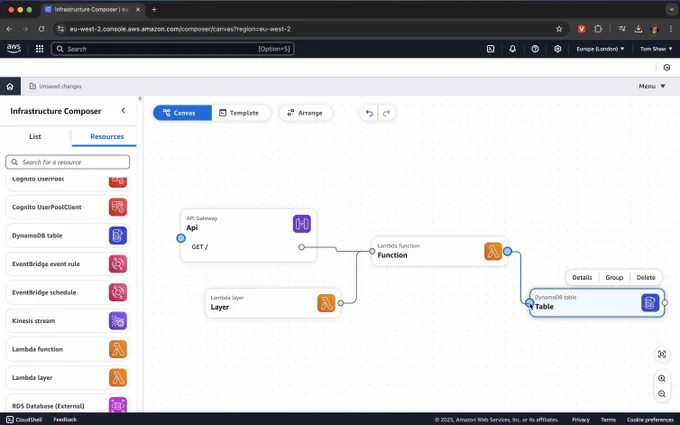Undo the last canvas change
This screenshot has height=425, width=680.
point(369,113)
